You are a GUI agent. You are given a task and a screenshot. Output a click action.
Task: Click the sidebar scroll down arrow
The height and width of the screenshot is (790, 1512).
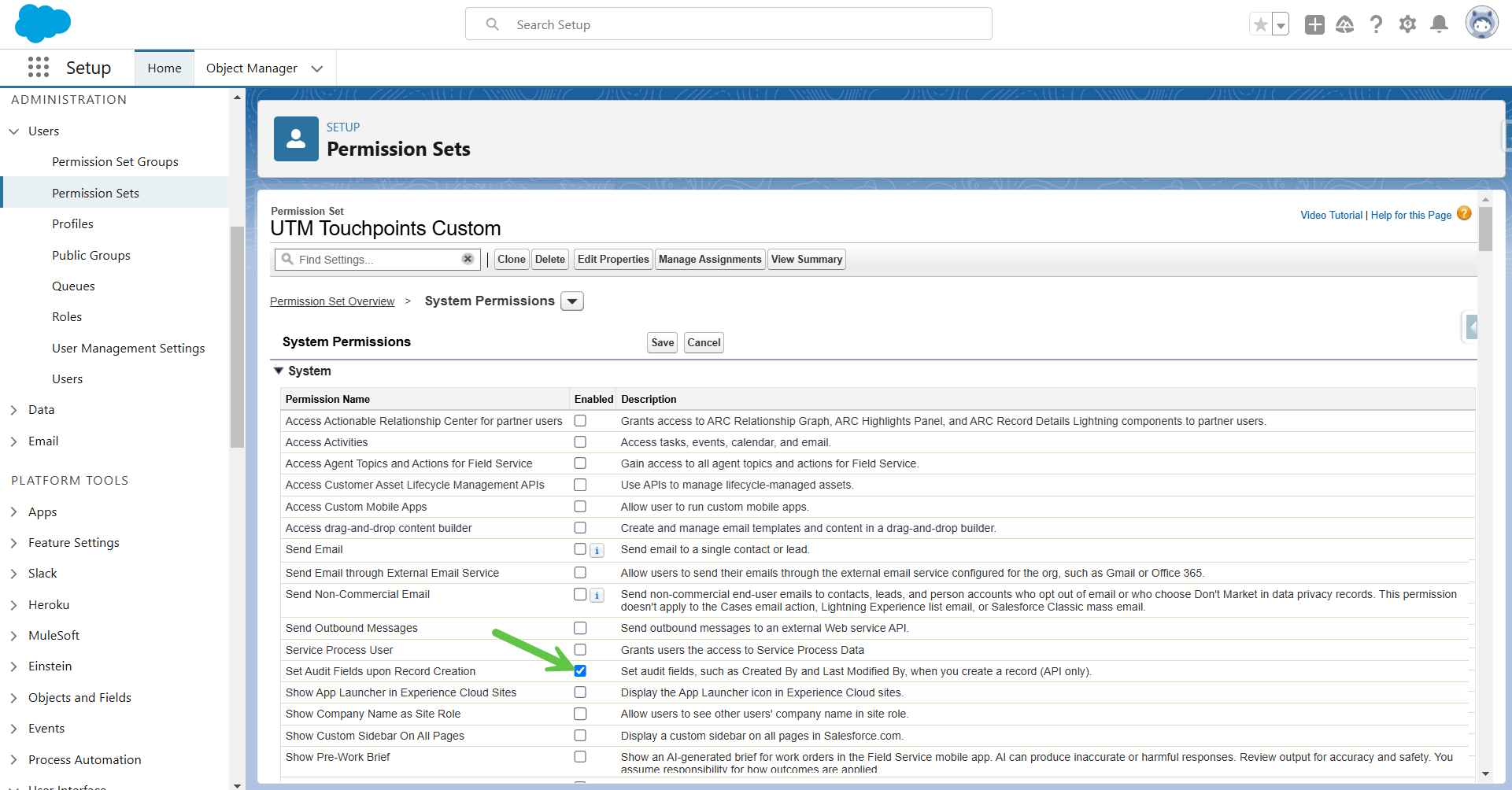[237, 784]
